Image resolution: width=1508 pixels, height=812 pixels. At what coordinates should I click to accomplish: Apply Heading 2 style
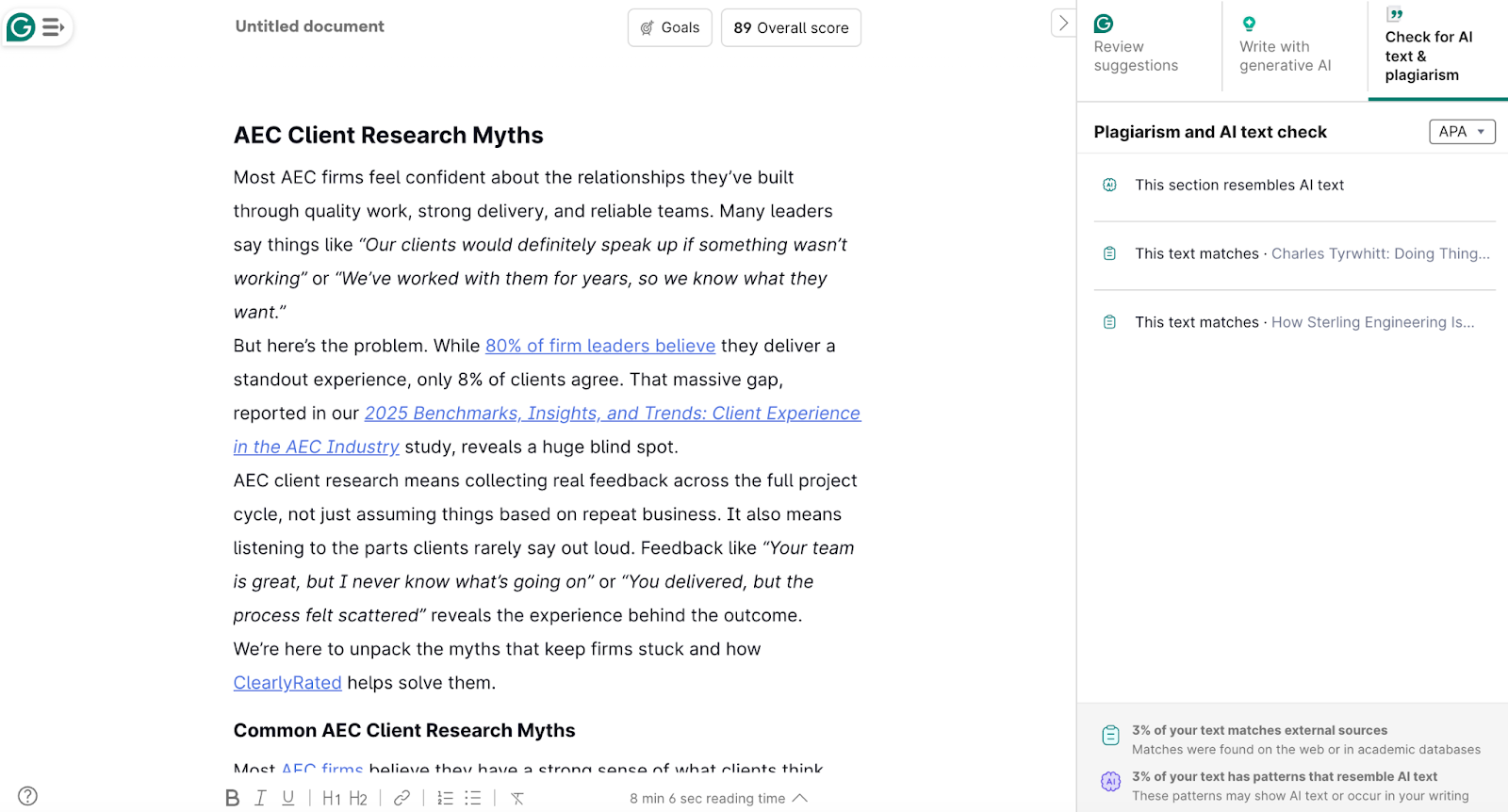tap(358, 799)
